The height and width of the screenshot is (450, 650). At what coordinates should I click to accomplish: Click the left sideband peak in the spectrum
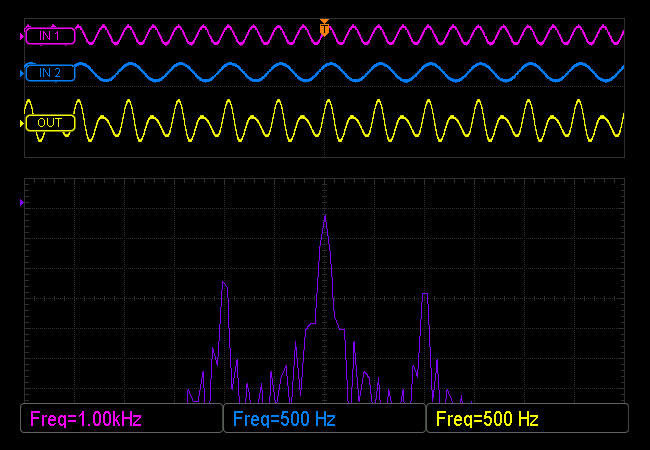coord(224,284)
